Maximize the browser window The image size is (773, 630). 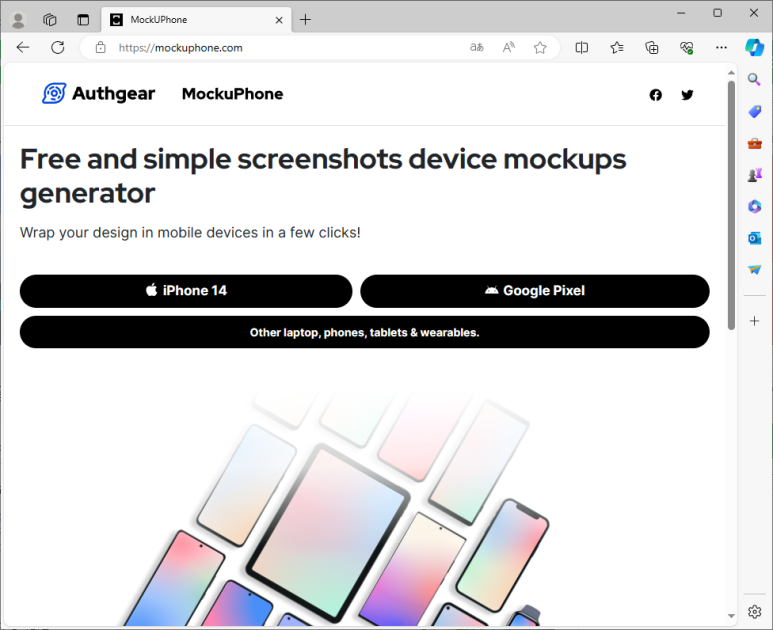pos(718,13)
